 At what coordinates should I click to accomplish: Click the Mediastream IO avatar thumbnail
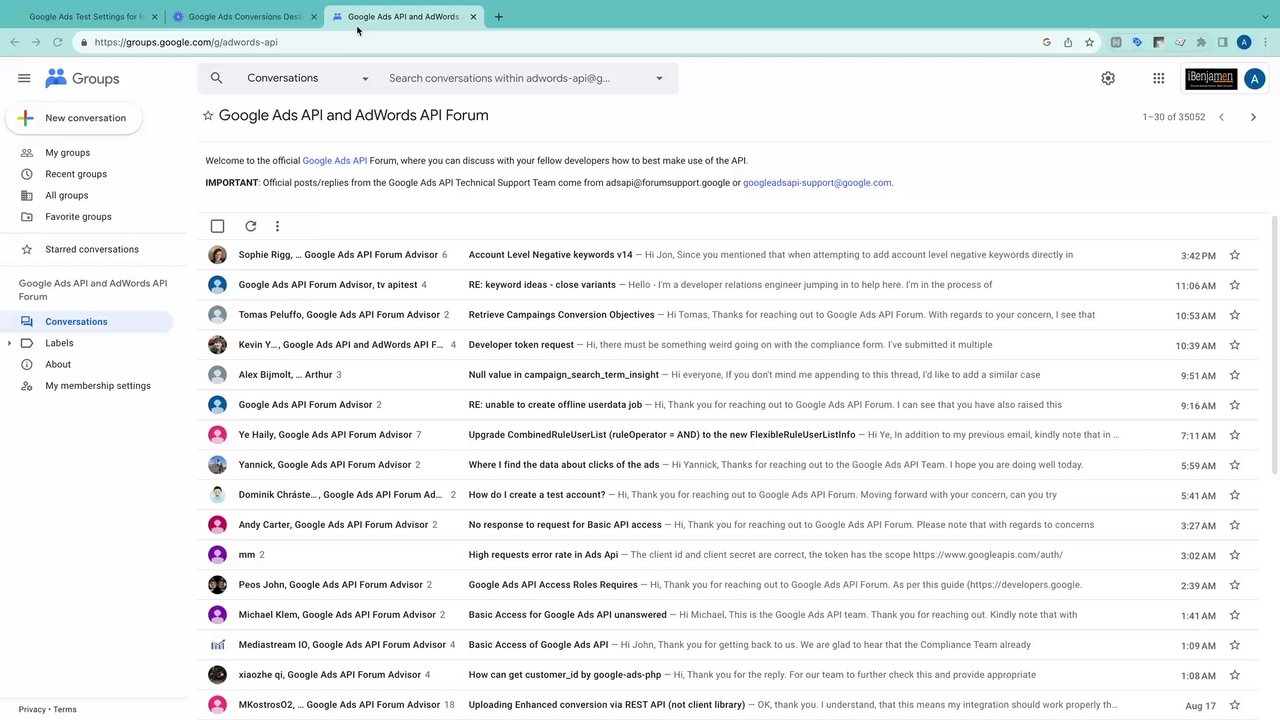click(217, 645)
